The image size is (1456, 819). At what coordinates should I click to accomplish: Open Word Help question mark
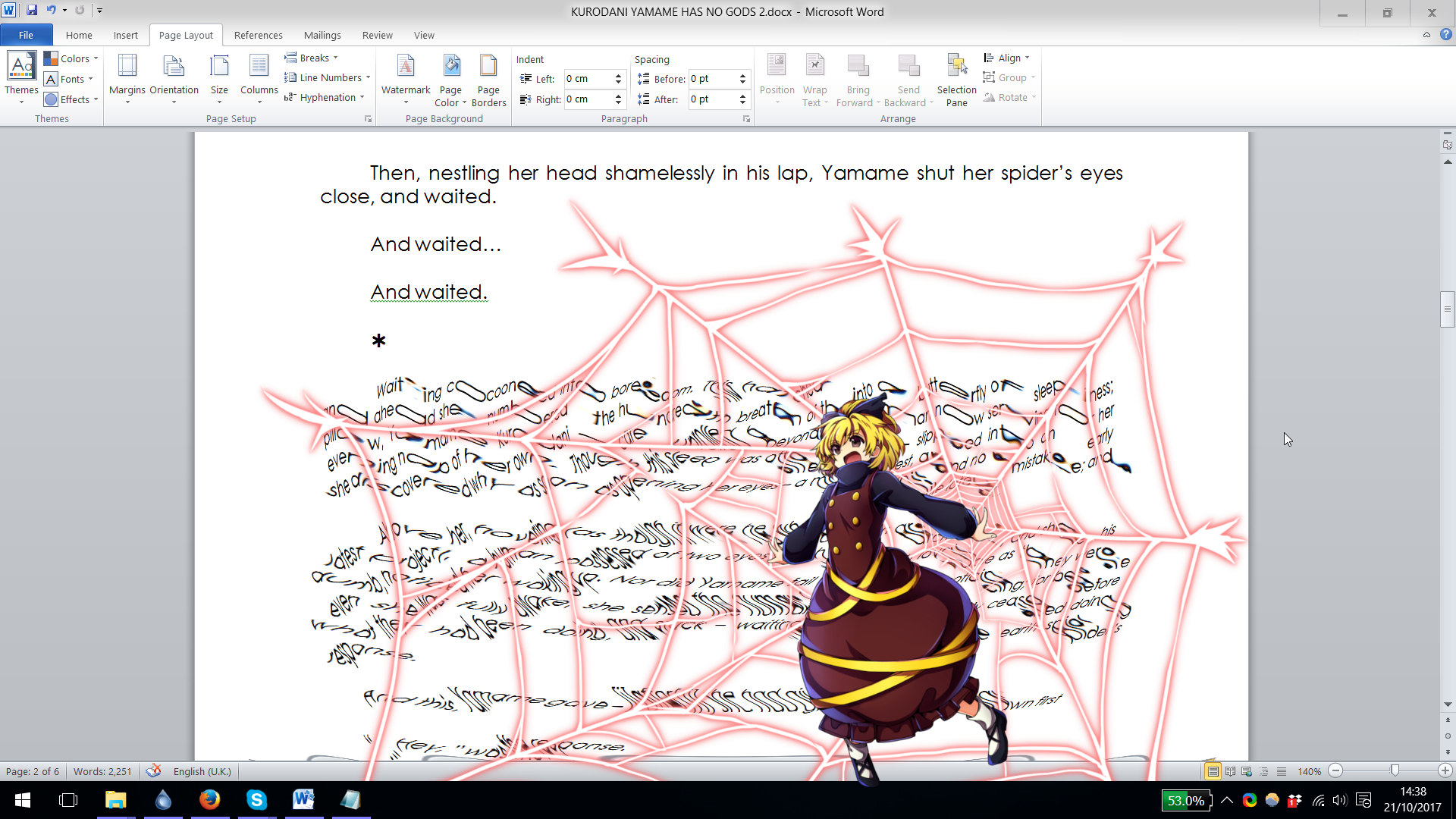tap(1445, 35)
